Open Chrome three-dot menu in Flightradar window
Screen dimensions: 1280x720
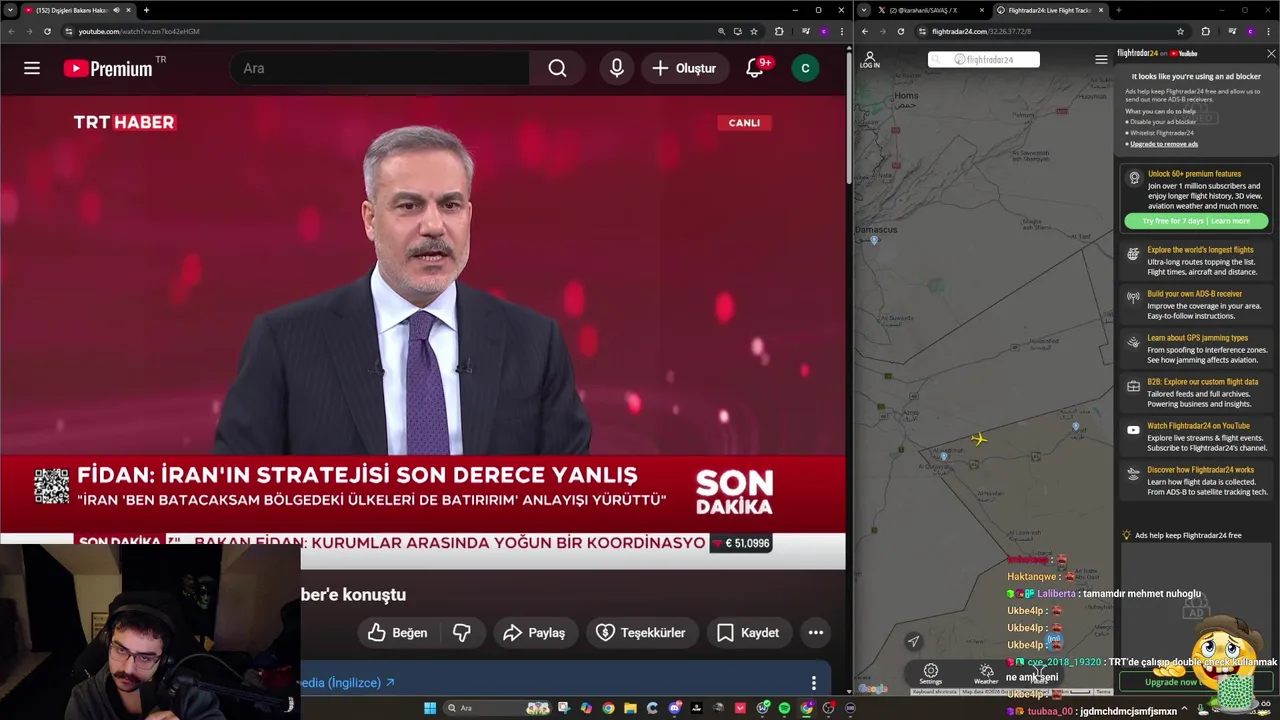click(x=1270, y=31)
